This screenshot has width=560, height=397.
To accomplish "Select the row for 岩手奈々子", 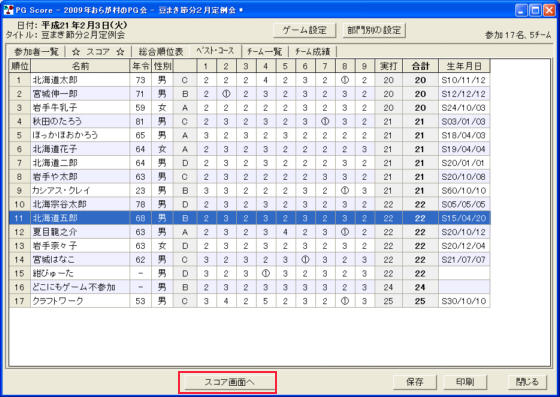I will tap(249, 246).
